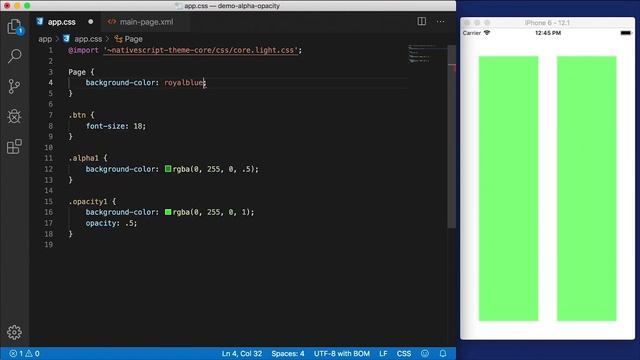Click the '.opacity1' selector text
Viewport: 640px width, 360px height.
88,201
